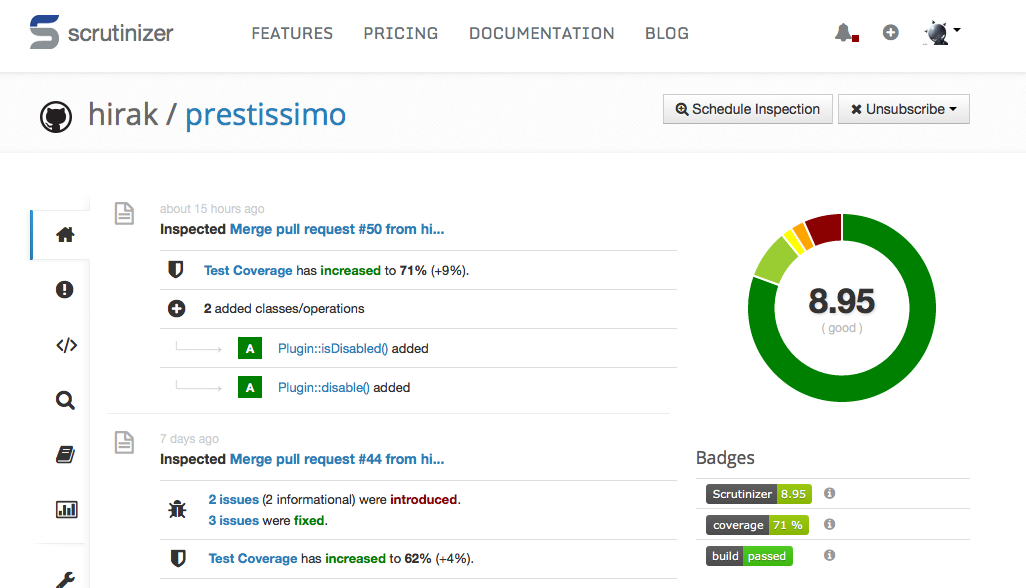Open the code browser sidebar icon
Screen dimensions: 1026x588
[65, 344]
